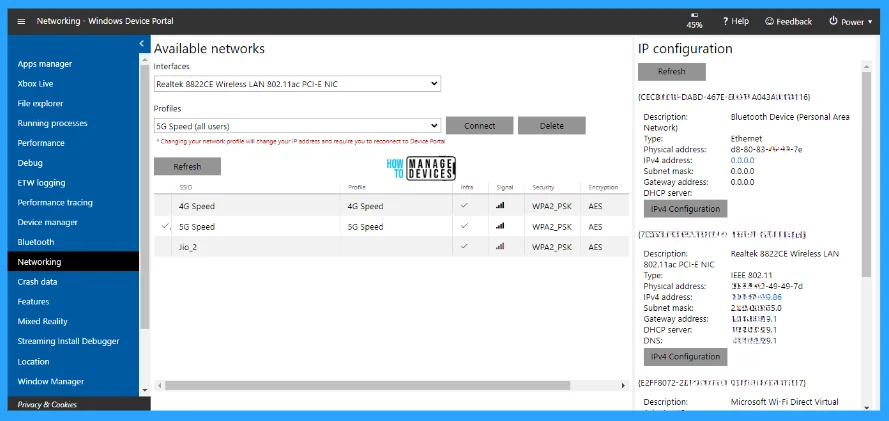The height and width of the screenshot is (421, 889).
Task: Go to Features page
Action: coord(33,301)
